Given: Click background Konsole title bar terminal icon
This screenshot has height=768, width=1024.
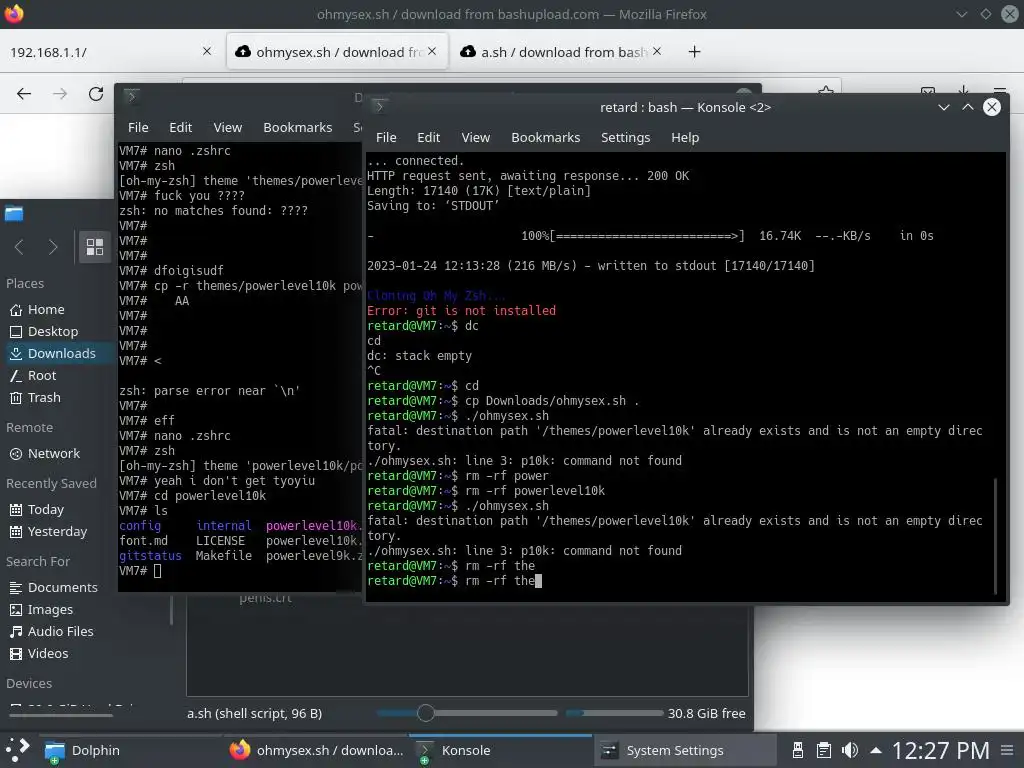Looking at the screenshot, I should coord(131,97).
